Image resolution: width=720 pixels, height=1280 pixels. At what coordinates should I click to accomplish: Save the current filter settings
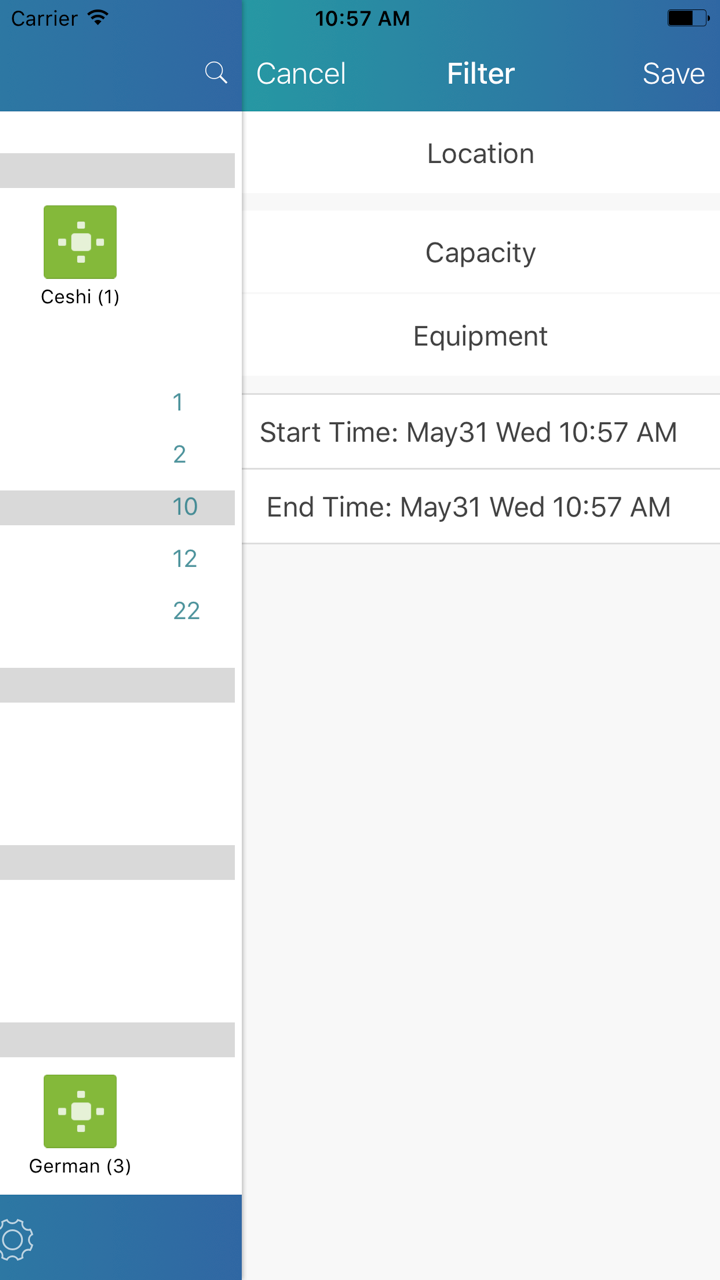click(673, 73)
